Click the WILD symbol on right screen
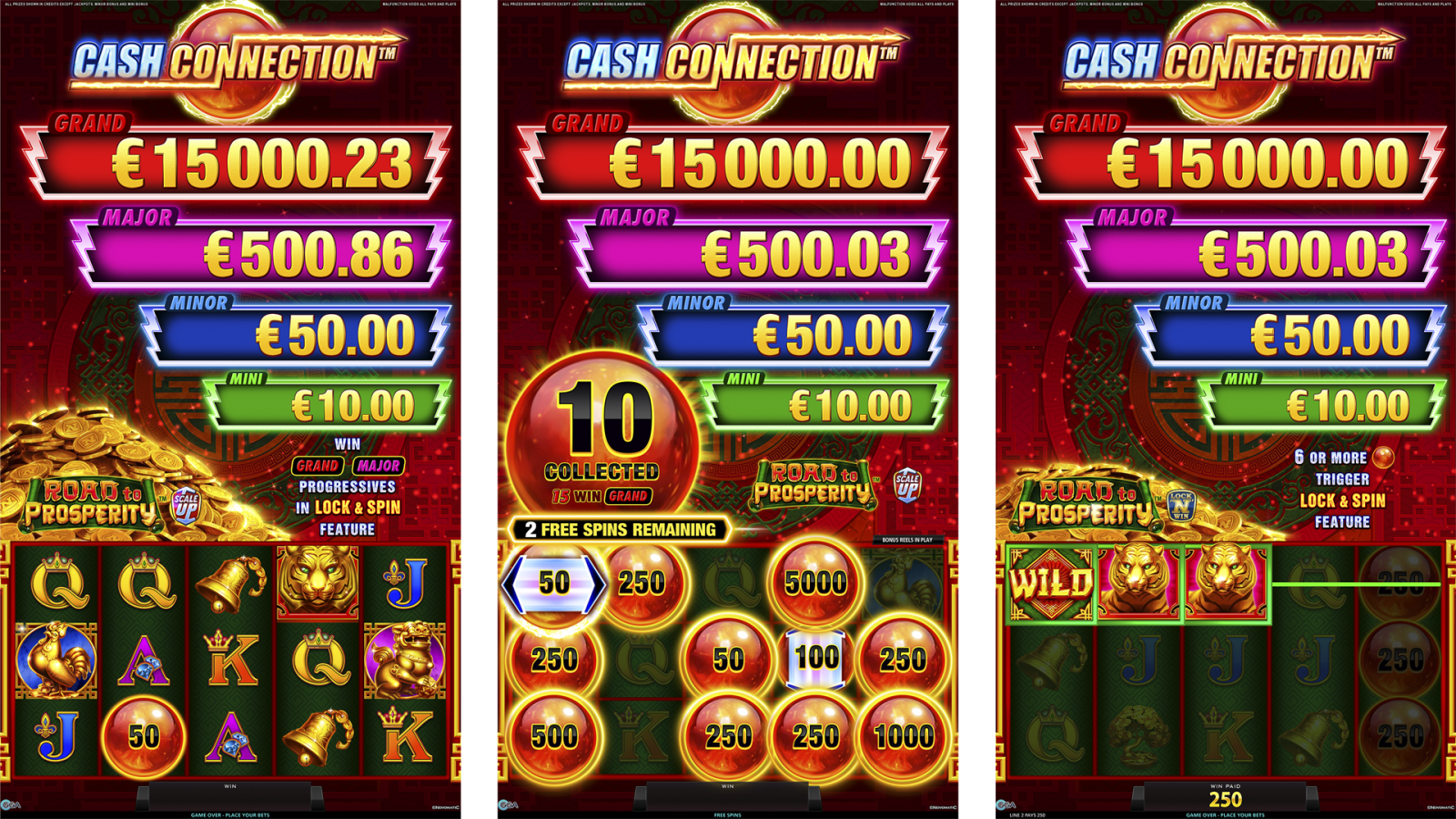This screenshot has height=819, width=1456. pyautogui.click(x=1051, y=583)
